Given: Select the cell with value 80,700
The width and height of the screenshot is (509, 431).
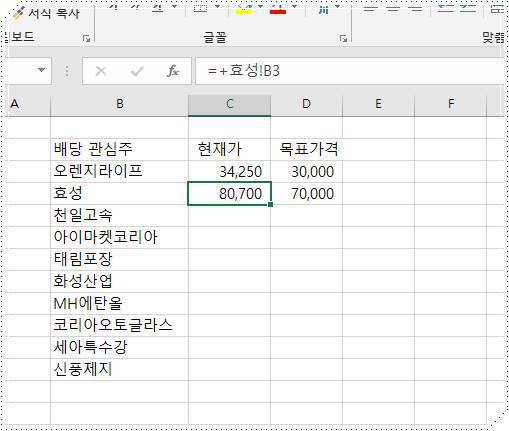Looking at the screenshot, I should click(229, 193).
